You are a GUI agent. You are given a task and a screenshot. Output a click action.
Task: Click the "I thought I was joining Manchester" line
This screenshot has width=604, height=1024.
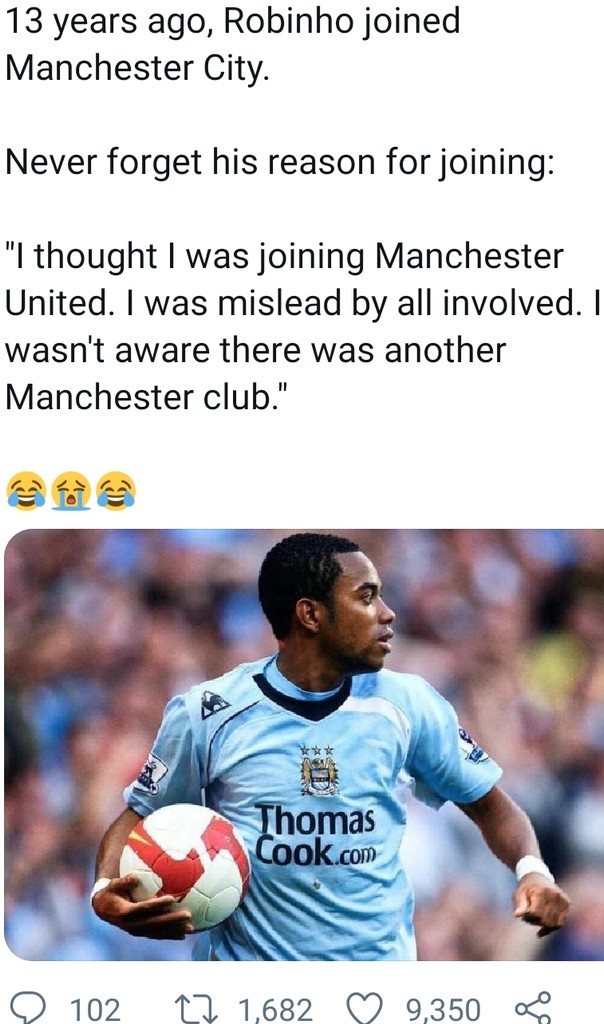pyautogui.click(x=284, y=256)
